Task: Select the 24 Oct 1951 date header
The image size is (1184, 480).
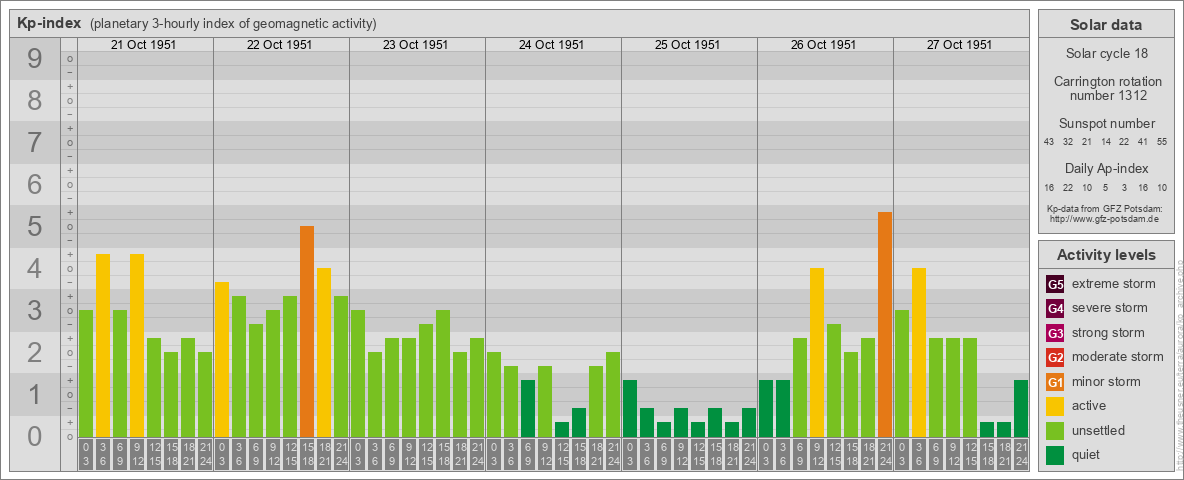Action: (553, 45)
